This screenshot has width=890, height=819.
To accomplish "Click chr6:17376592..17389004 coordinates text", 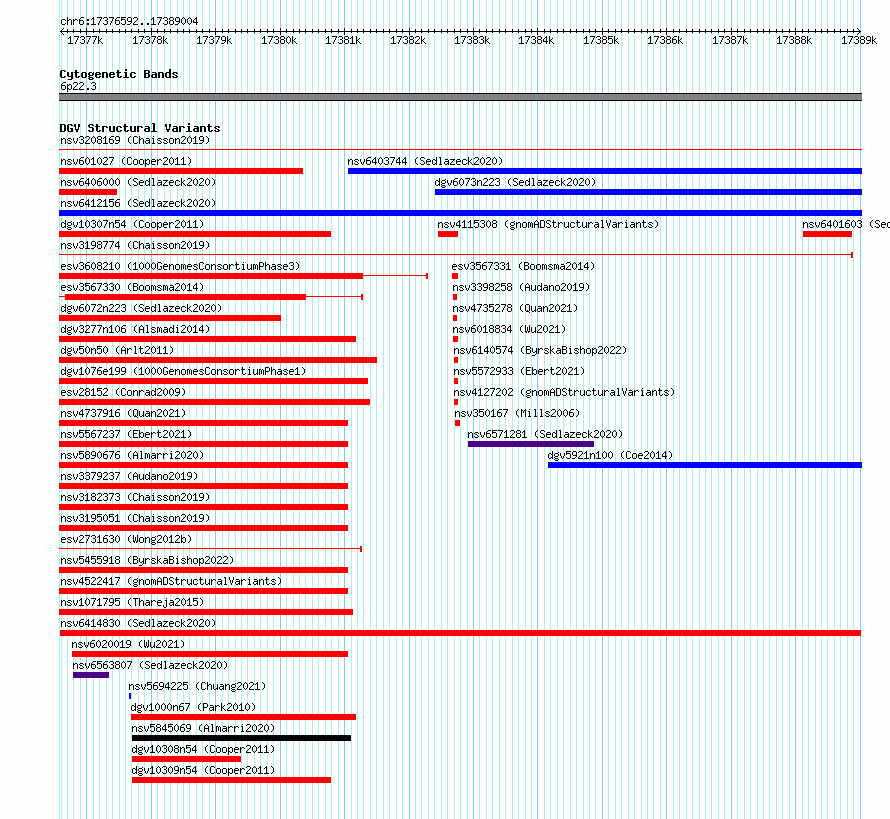I will click(x=129, y=22).
